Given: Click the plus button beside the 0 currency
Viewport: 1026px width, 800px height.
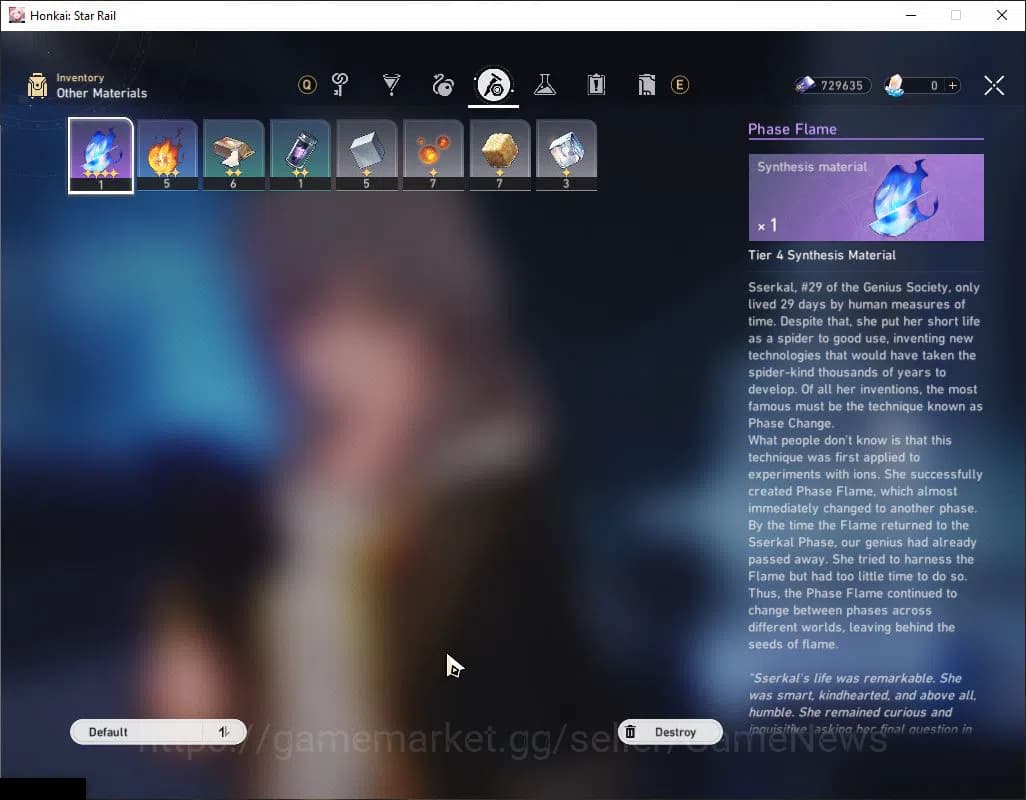Looking at the screenshot, I should pyautogui.click(x=953, y=86).
